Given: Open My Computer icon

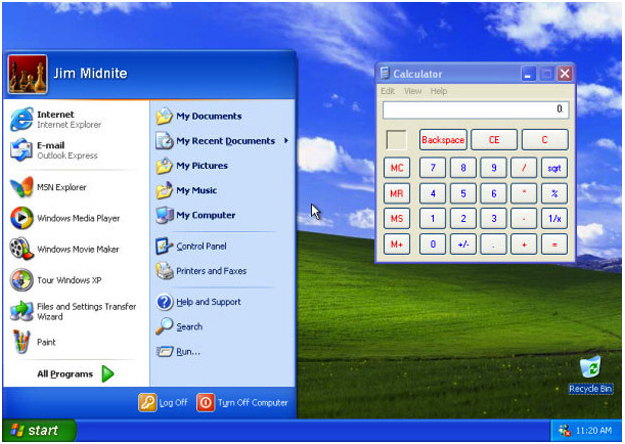Looking at the screenshot, I should 164,215.
